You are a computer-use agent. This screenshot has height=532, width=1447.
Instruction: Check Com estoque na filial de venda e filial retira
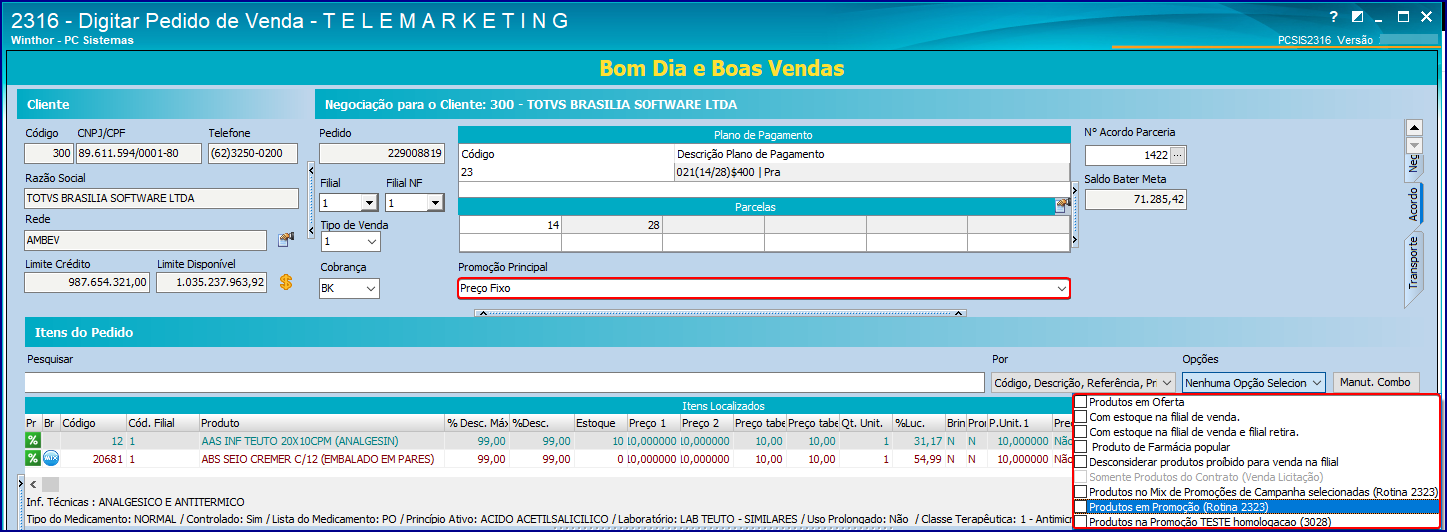coord(1080,432)
